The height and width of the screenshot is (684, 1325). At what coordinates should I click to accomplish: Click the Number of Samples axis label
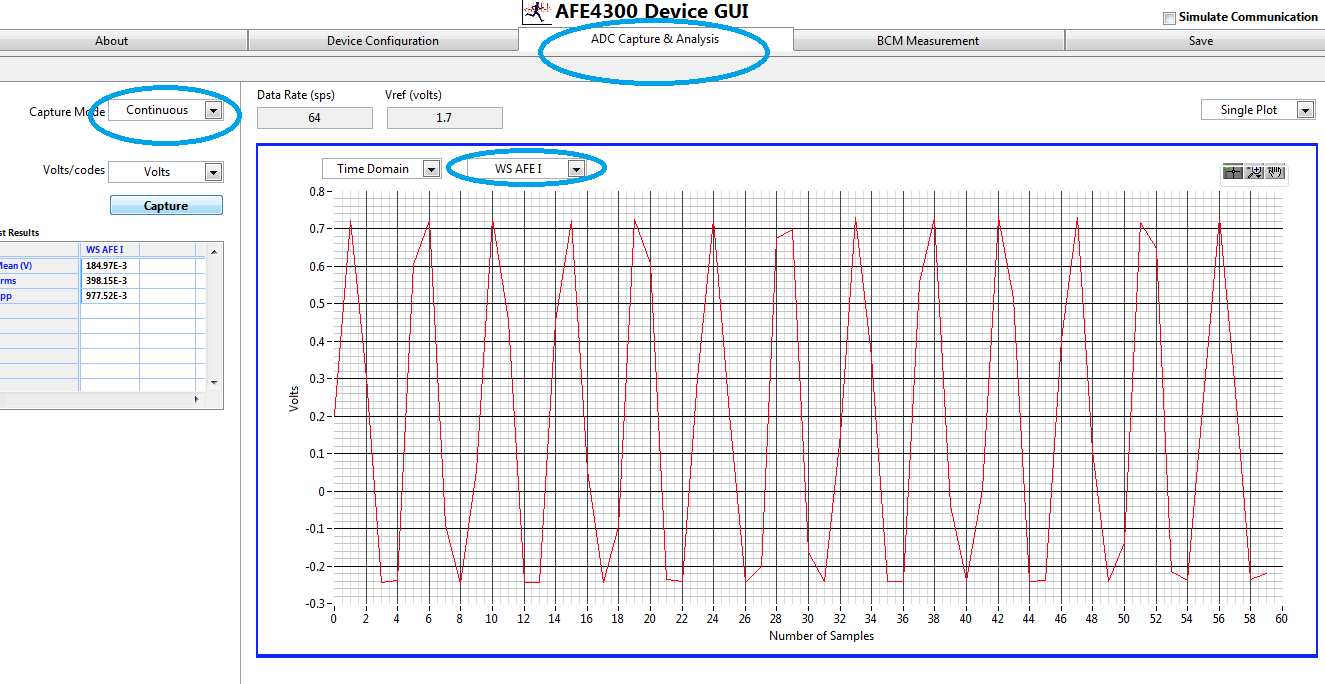(821, 636)
